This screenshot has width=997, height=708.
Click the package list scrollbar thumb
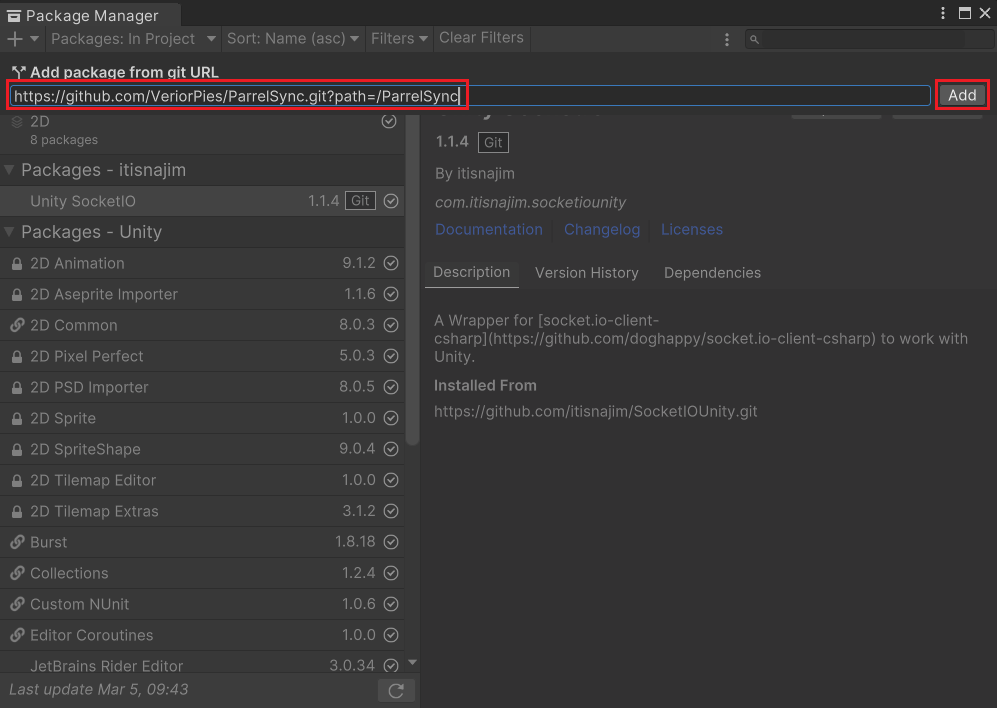coord(412,280)
